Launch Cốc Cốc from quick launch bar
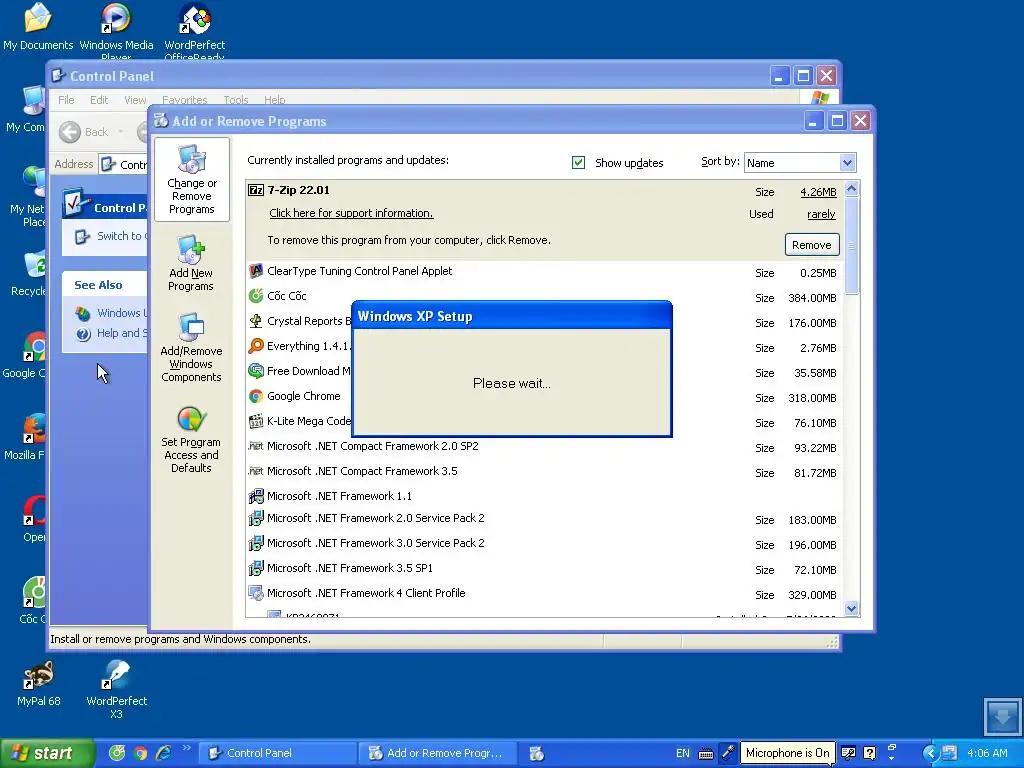The height and width of the screenshot is (768, 1024). [117, 753]
